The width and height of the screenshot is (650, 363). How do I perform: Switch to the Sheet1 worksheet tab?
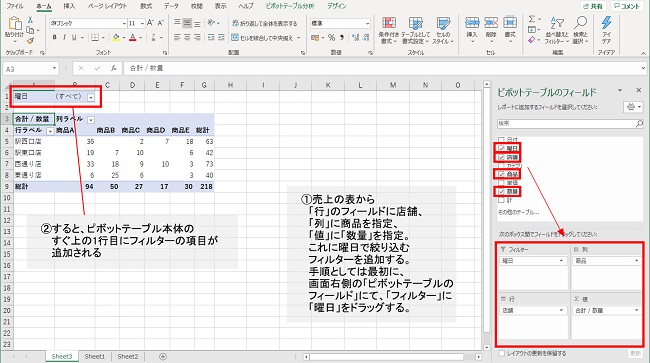95,356
